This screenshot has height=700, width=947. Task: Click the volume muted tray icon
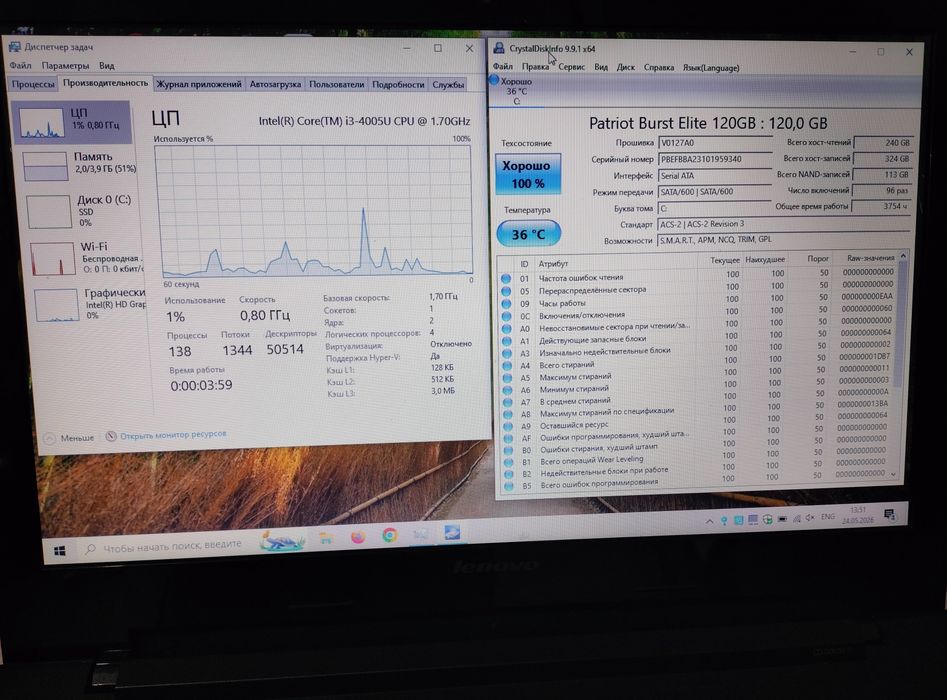(810, 518)
